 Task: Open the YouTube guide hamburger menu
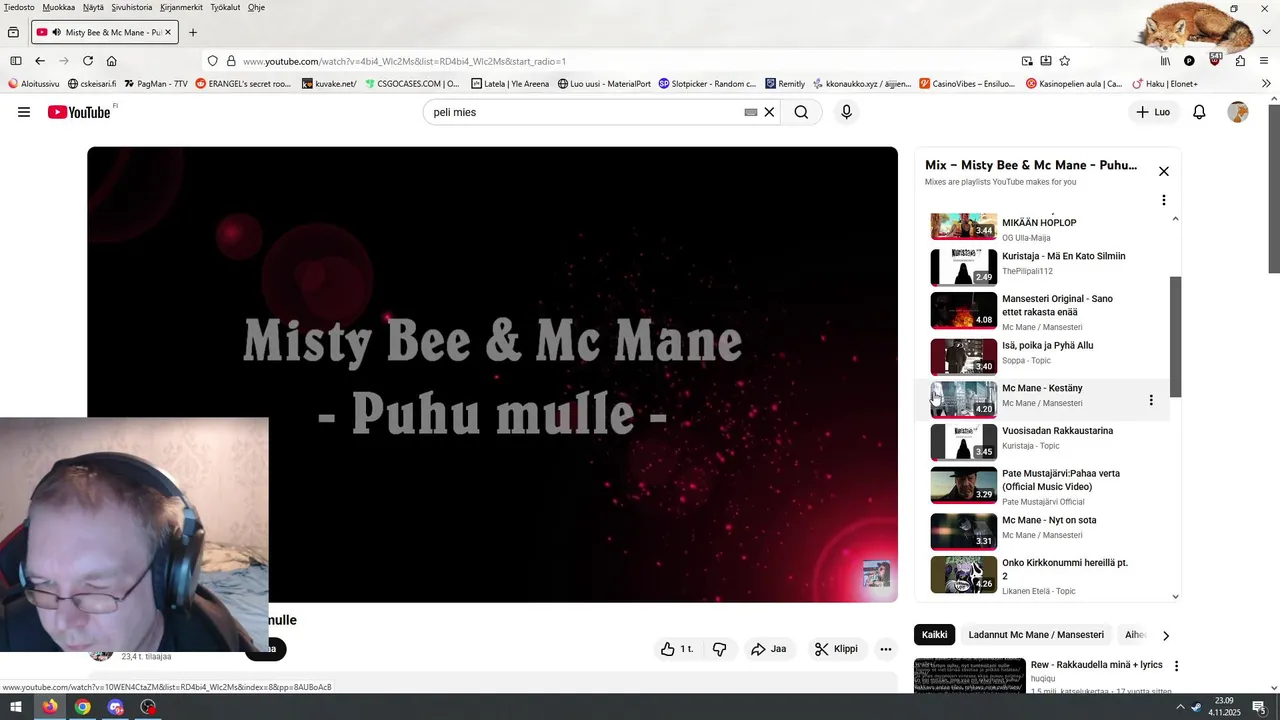(24, 112)
